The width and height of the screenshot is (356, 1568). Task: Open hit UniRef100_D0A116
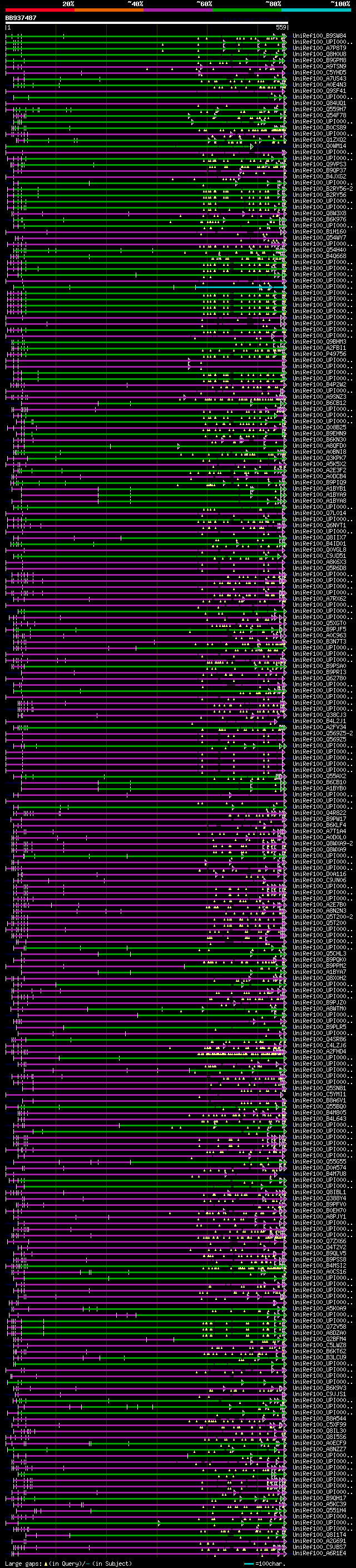[x=319, y=874]
